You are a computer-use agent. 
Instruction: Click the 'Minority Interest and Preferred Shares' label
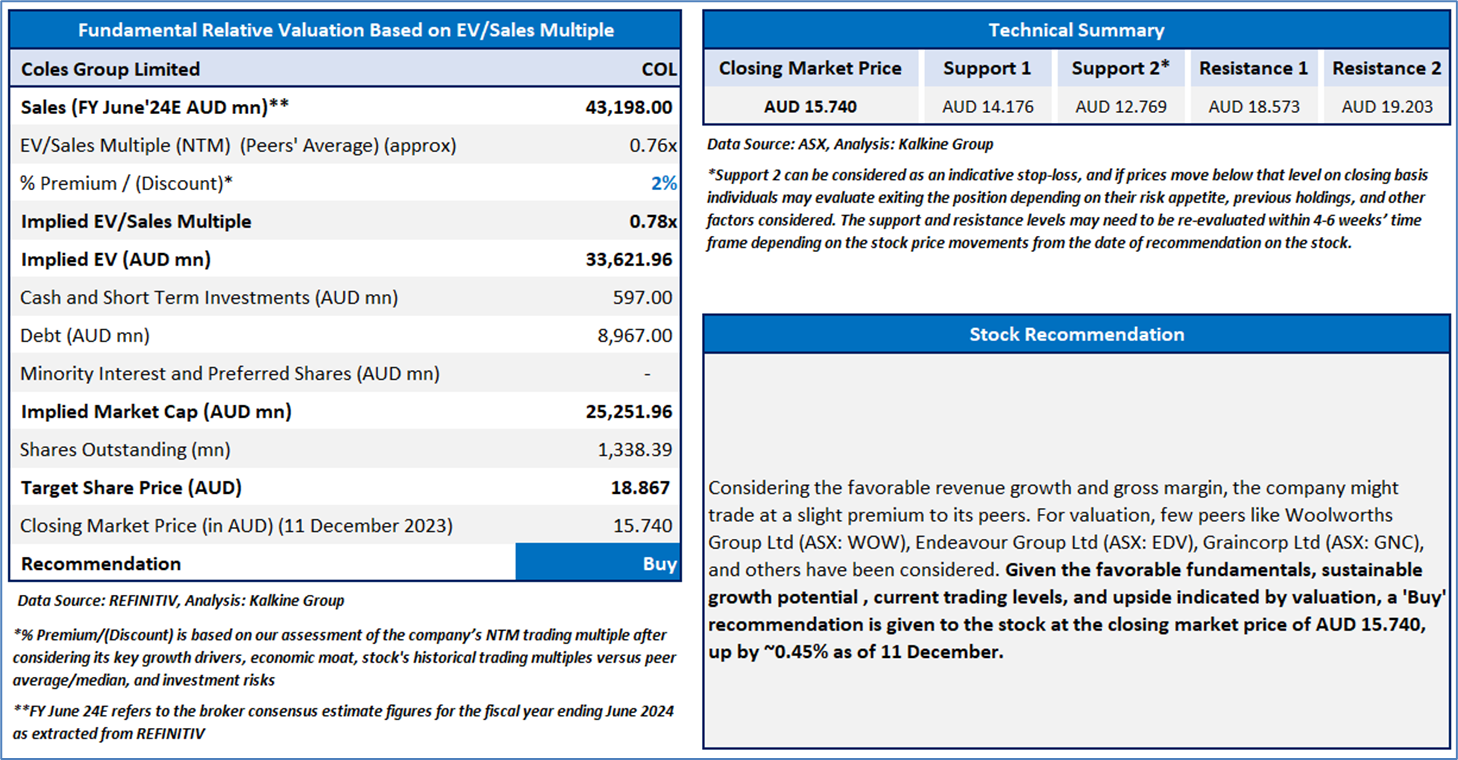point(230,373)
